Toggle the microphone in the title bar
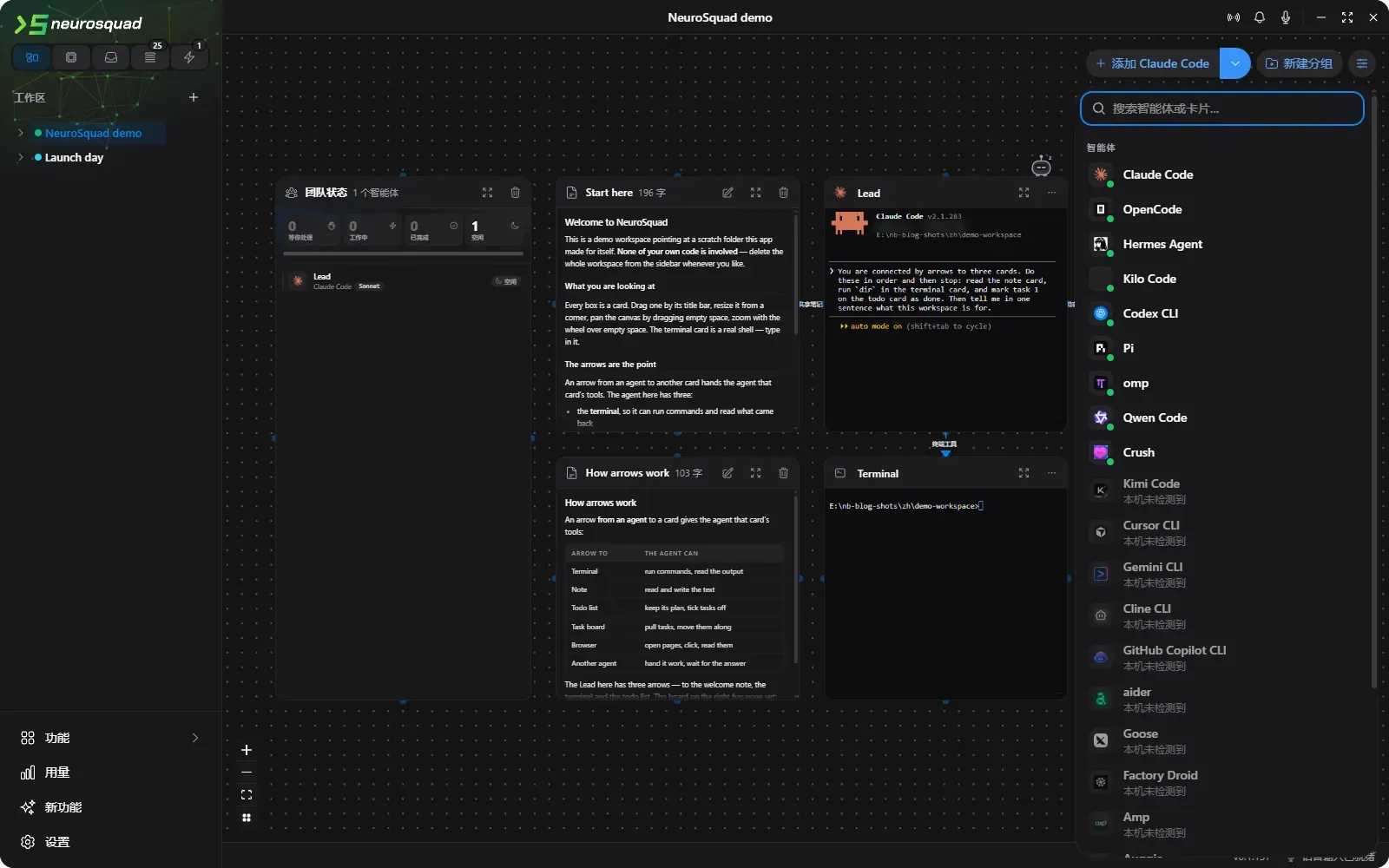This screenshot has height=868, width=1389. 1286,17
